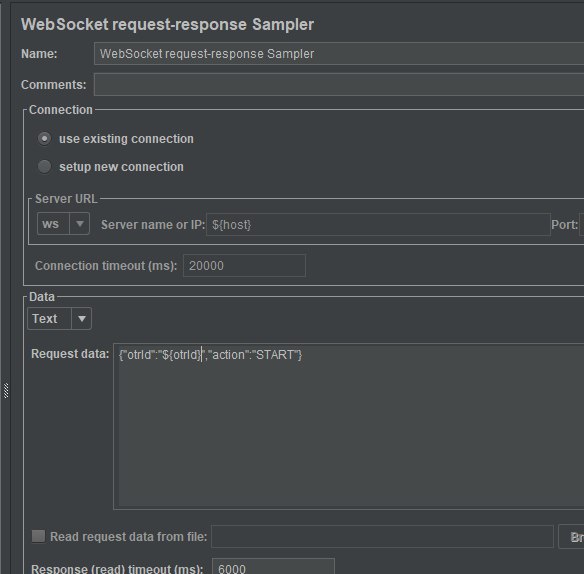The height and width of the screenshot is (574, 584).
Task: Edit the Response read timeout field
Action: (273, 567)
